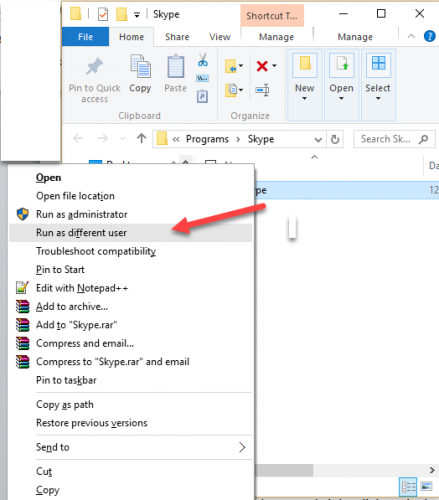
Task: Click the horizontal scrollbar right arrow
Action: click(x=432, y=470)
